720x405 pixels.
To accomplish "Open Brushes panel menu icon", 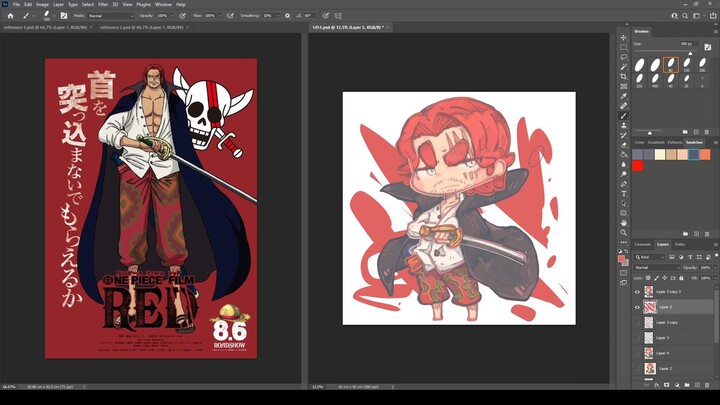I will click(715, 31).
